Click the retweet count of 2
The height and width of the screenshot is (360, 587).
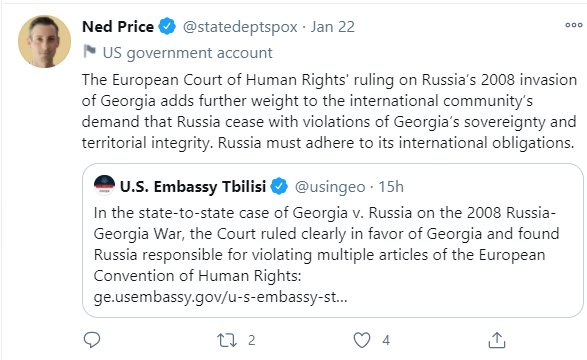tap(252, 340)
